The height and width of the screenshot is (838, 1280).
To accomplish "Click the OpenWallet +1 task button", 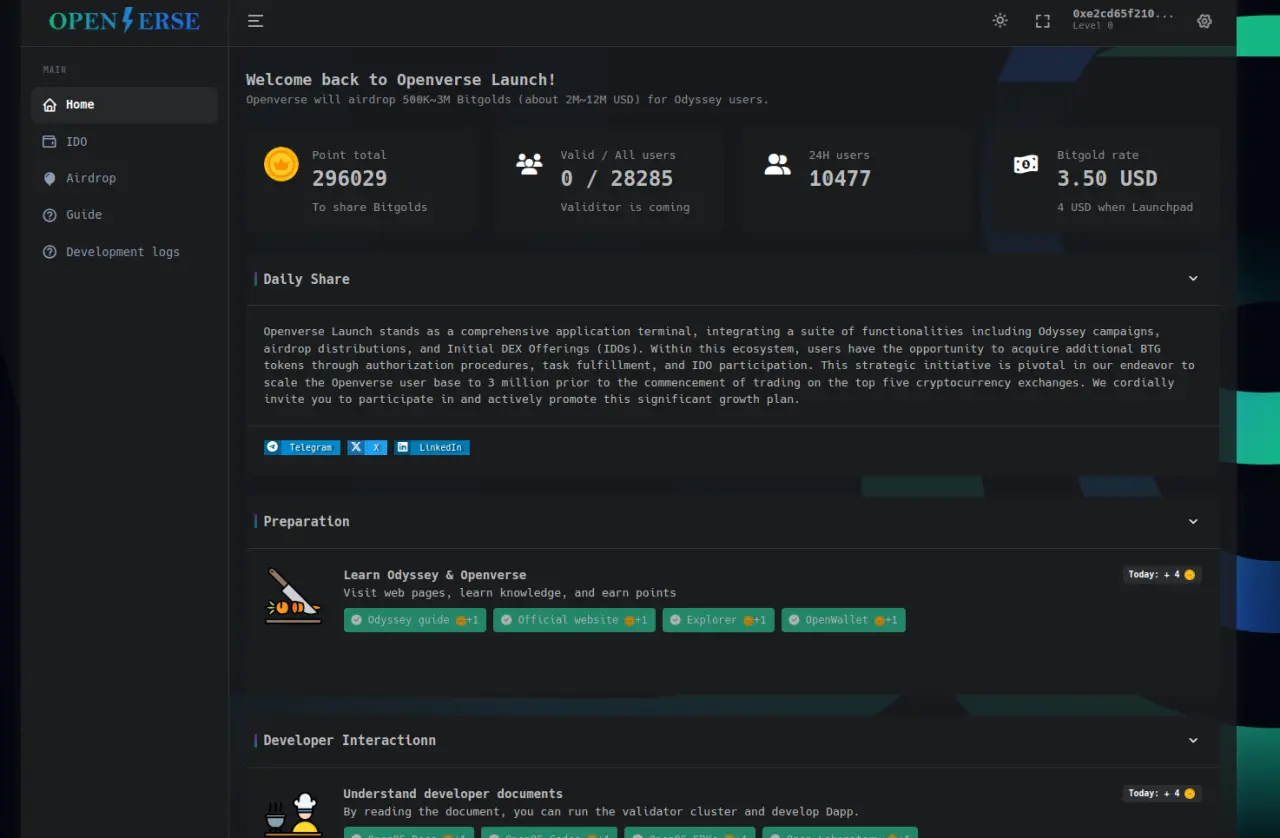I will point(843,620).
